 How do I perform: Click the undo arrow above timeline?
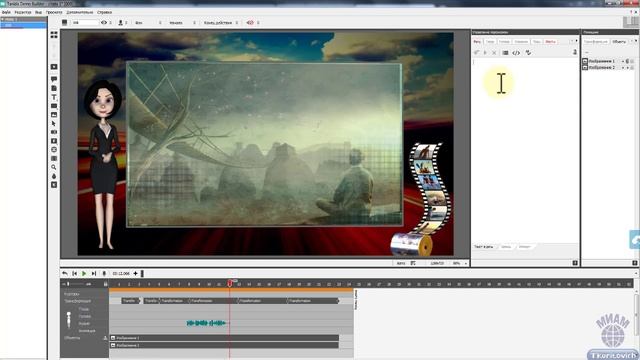point(65,273)
